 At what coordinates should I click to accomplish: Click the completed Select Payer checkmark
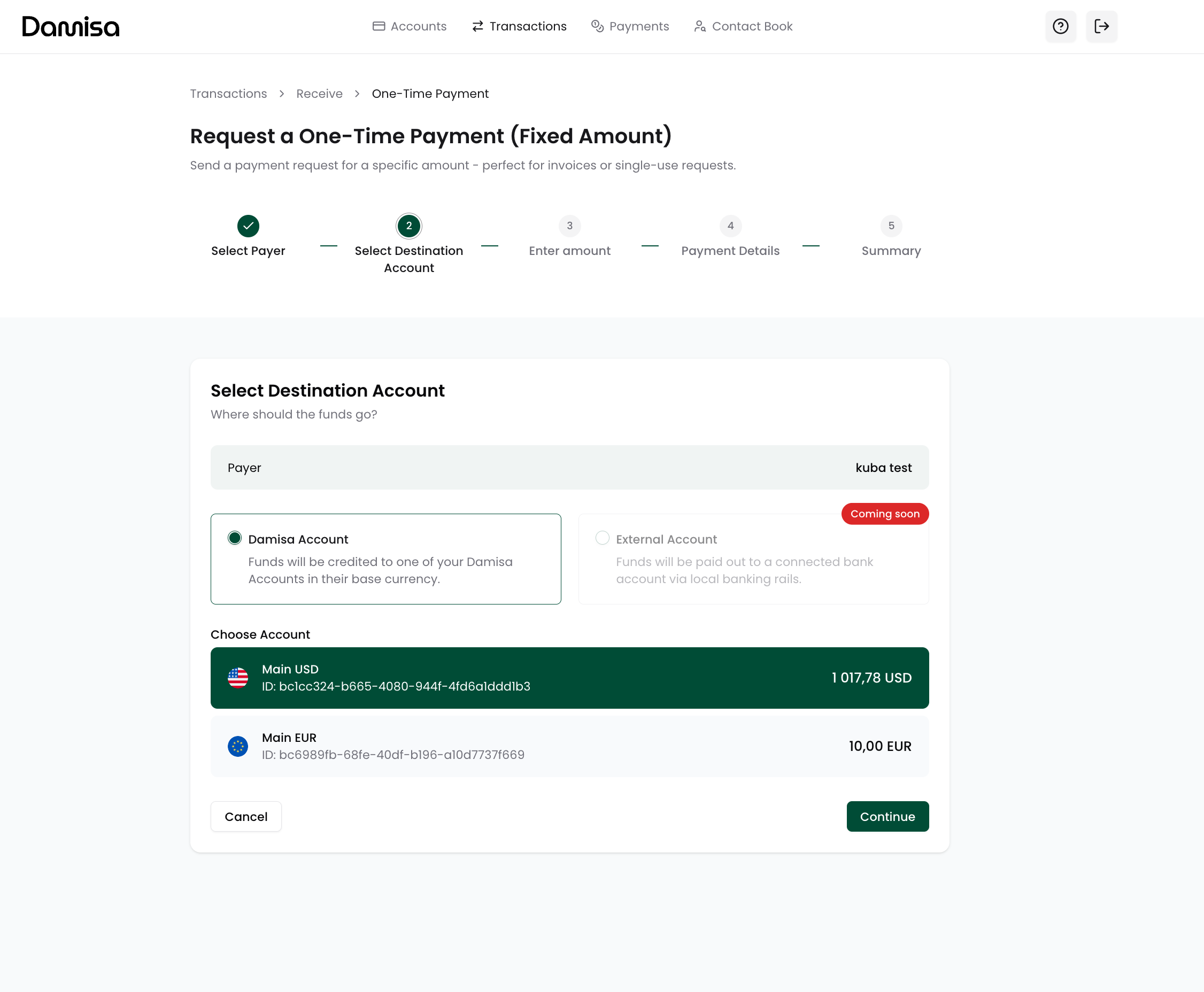point(248,226)
